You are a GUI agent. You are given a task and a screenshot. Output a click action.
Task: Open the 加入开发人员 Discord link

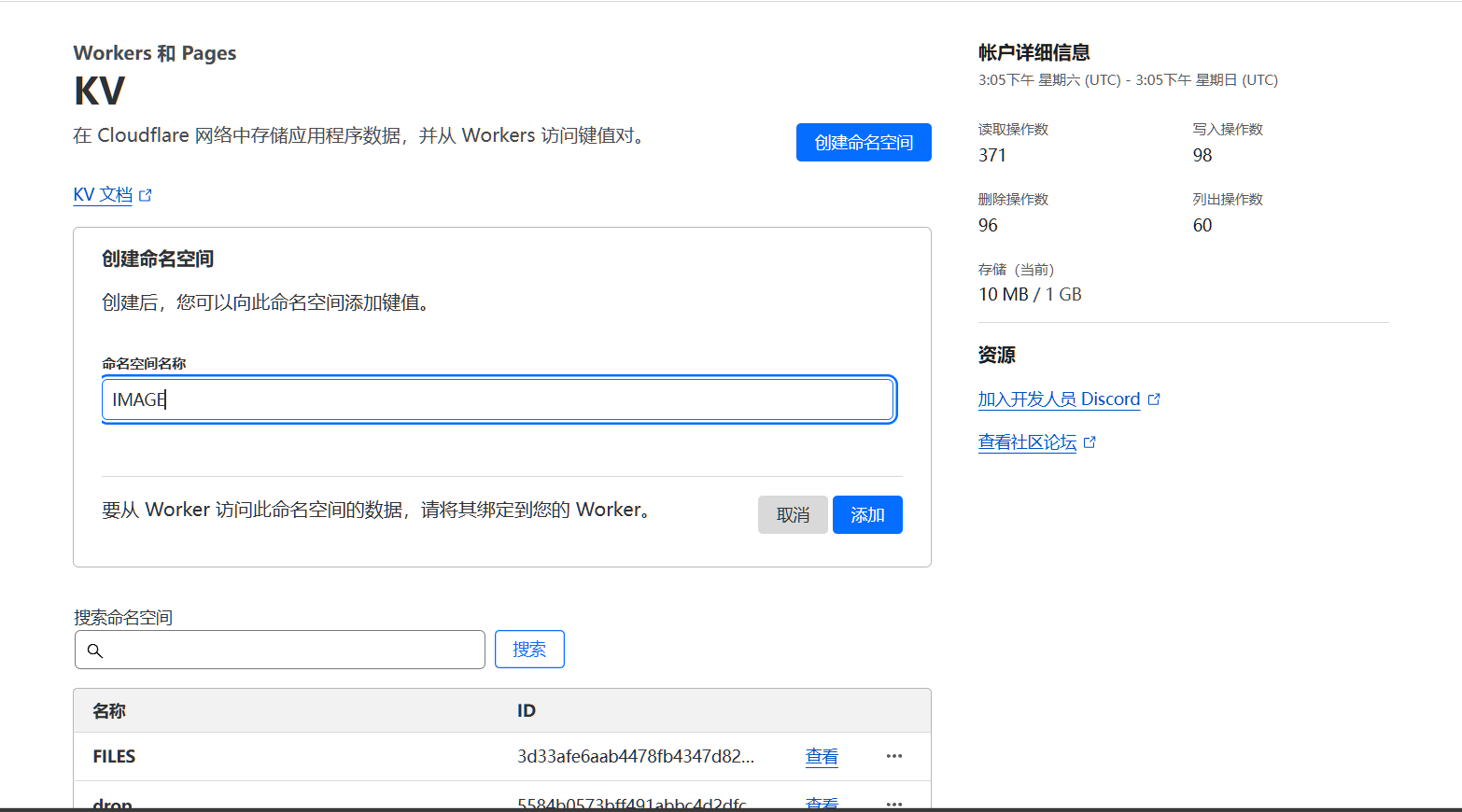pyautogui.click(x=1058, y=399)
